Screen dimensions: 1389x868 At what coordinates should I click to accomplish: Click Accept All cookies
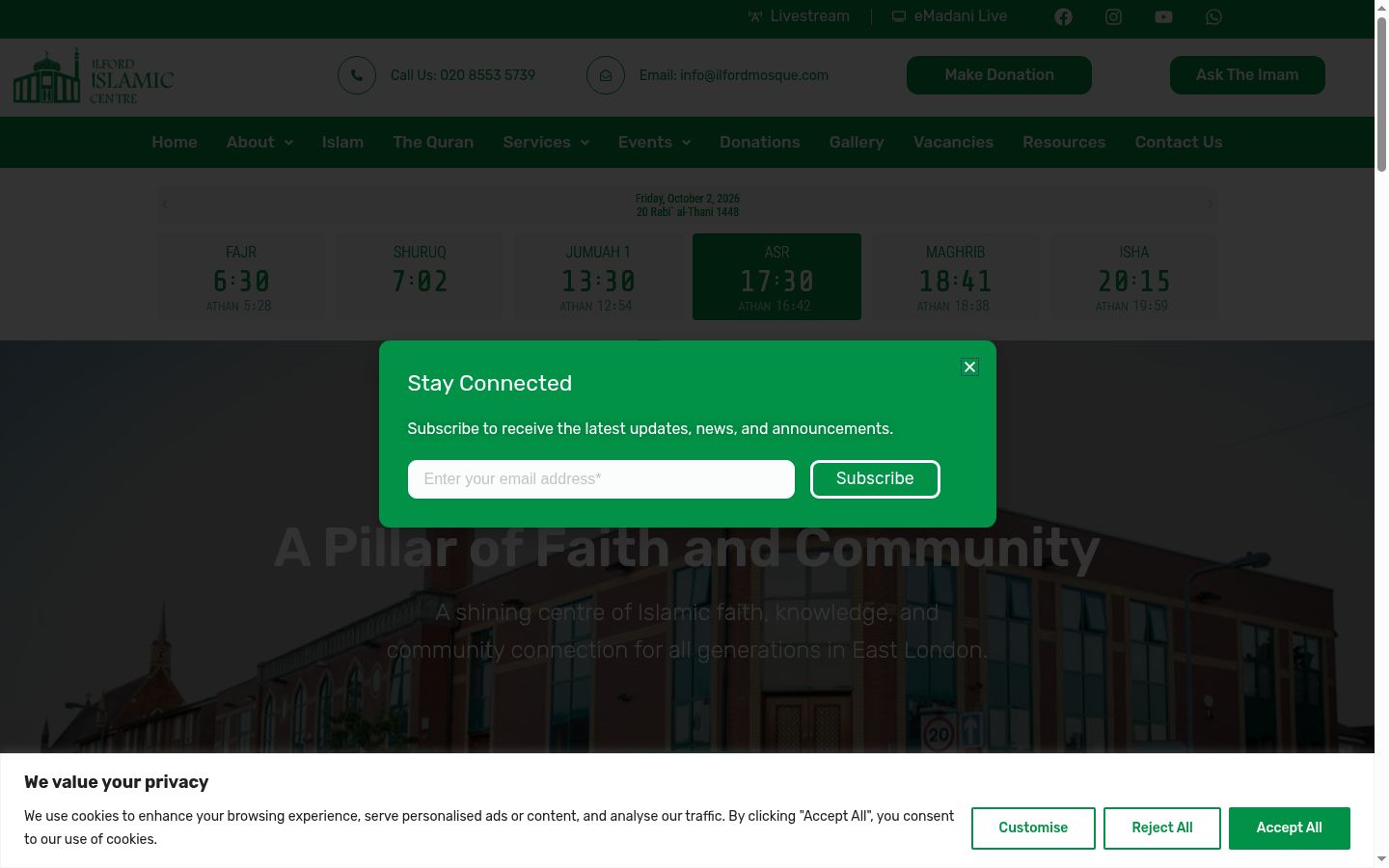click(x=1290, y=828)
